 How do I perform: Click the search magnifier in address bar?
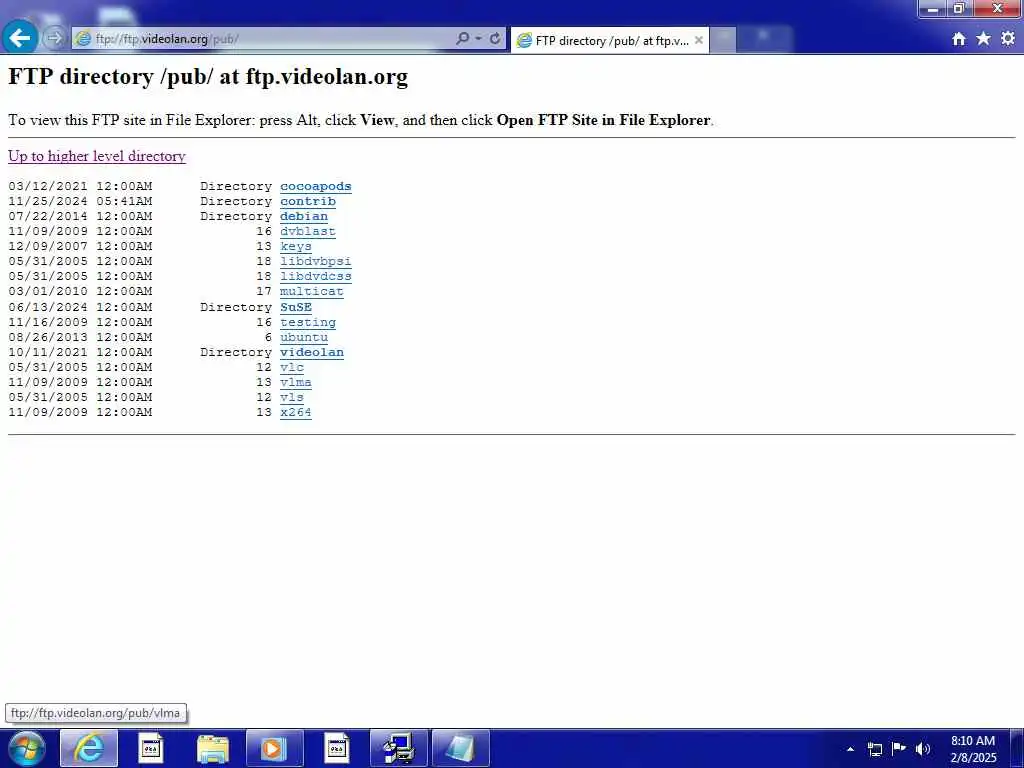[x=462, y=39]
